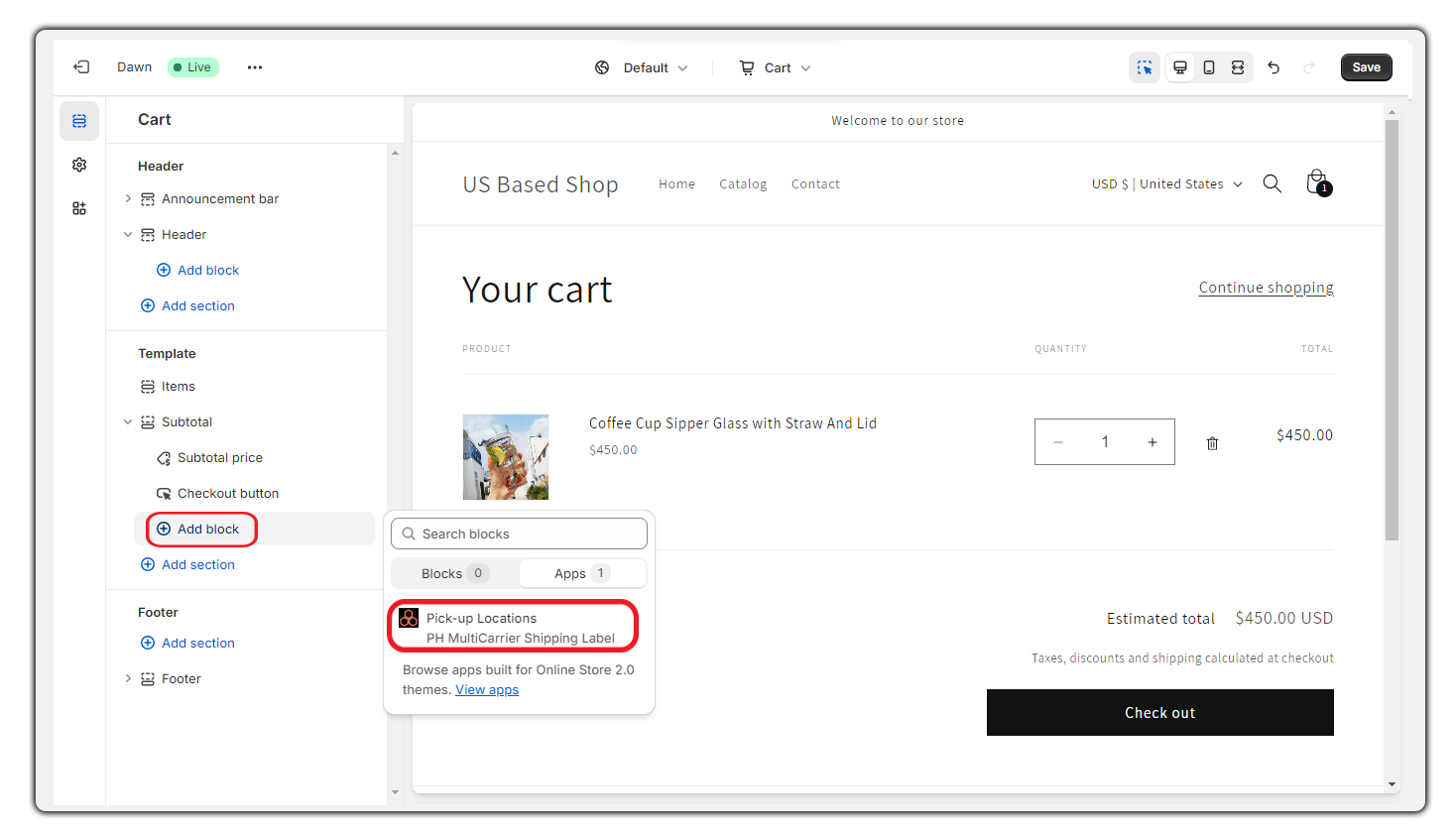The width and height of the screenshot is (1456, 833).
Task: Switch to the Apps tab
Action: click(582, 573)
